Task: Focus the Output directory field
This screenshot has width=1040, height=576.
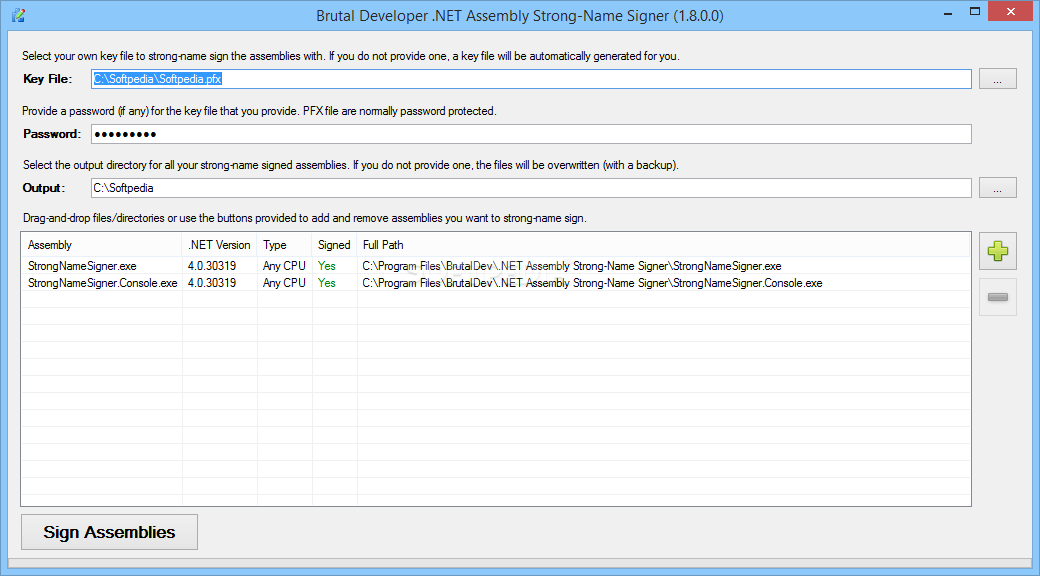Action: click(x=531, y=188)
